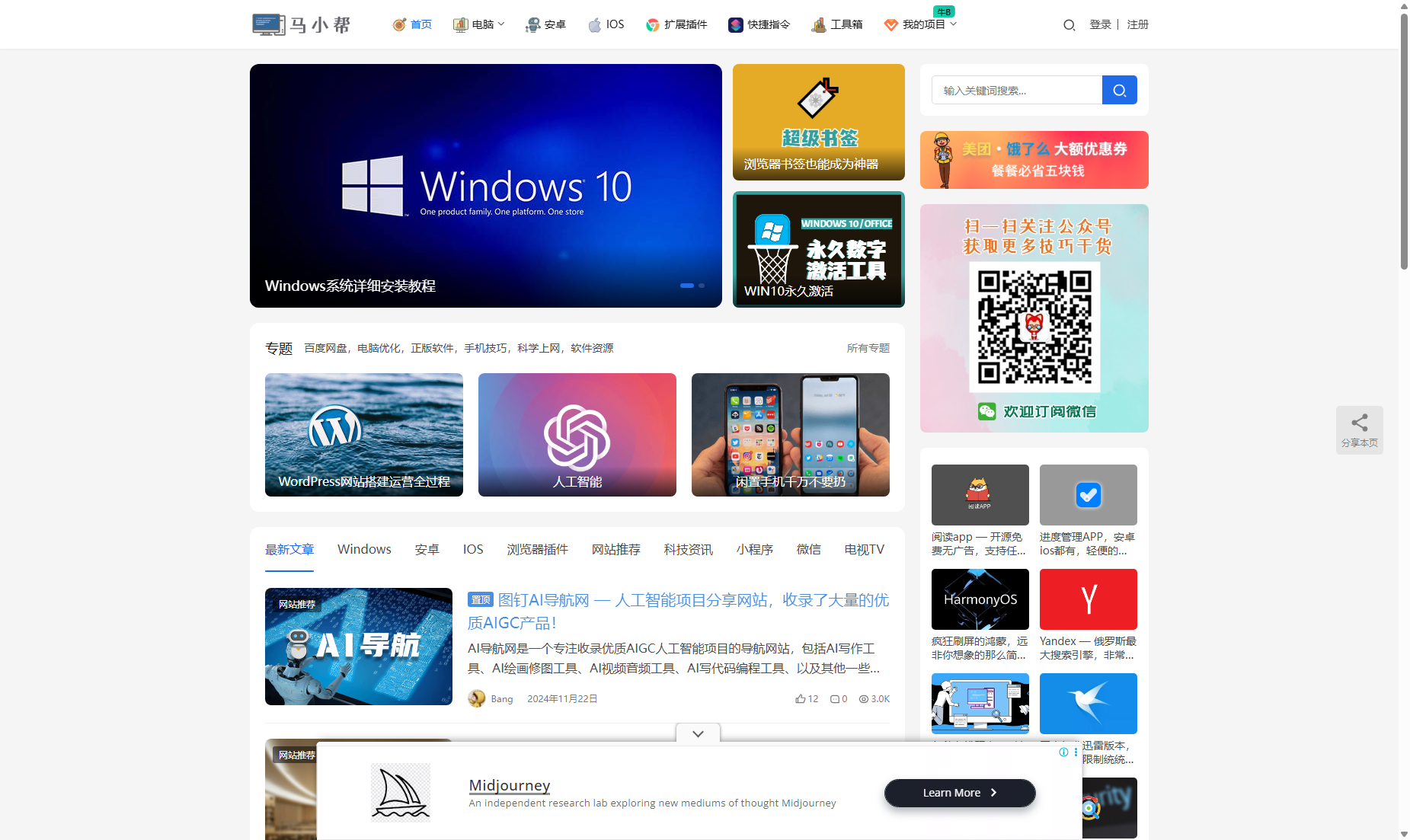
Task: Open the Windows 10 install tutorial banner
Action: click(x=486, y=186)
